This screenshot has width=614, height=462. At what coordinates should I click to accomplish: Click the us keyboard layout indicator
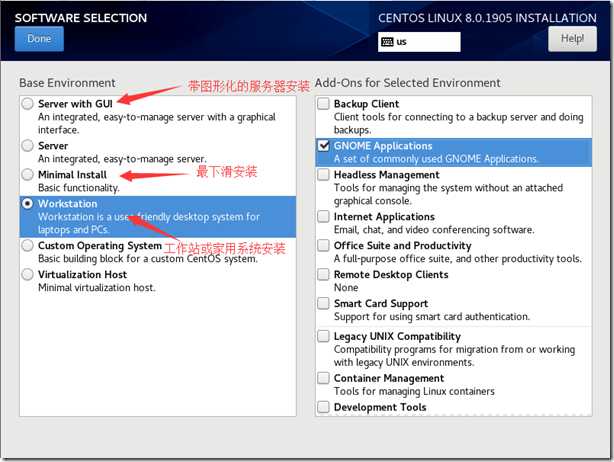click(x=419, y=42)
